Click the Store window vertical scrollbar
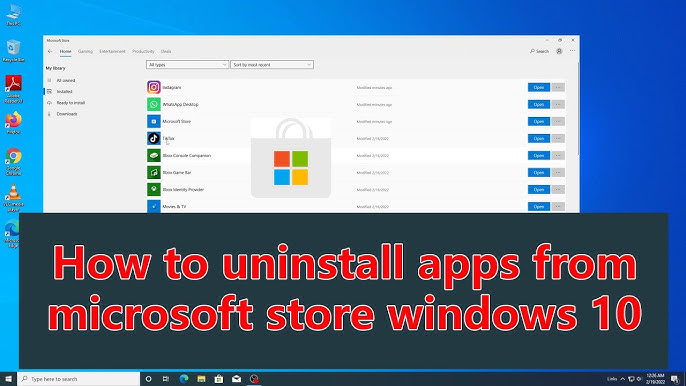The image size is (686, 386). click(x=578, y=109)
